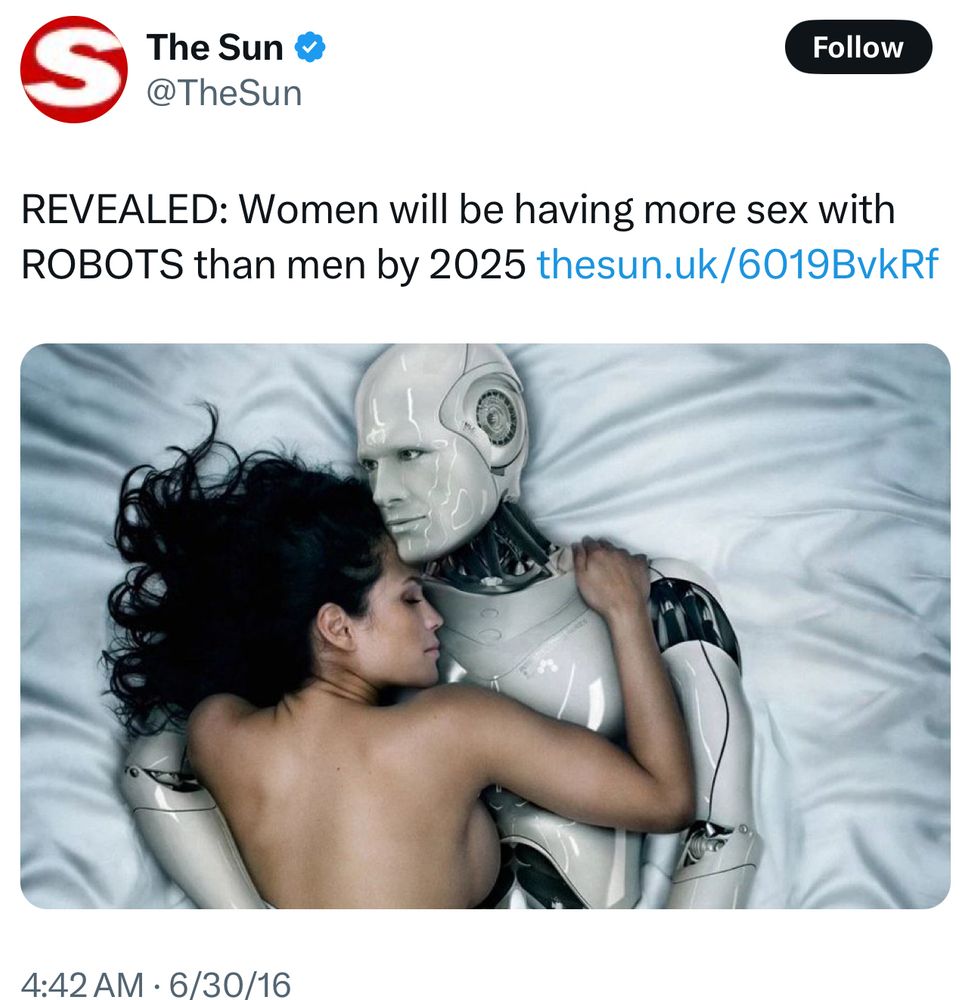Click the word ROBOTS in the tweet
971x1000 pixels.
click(x=102, y=264)
